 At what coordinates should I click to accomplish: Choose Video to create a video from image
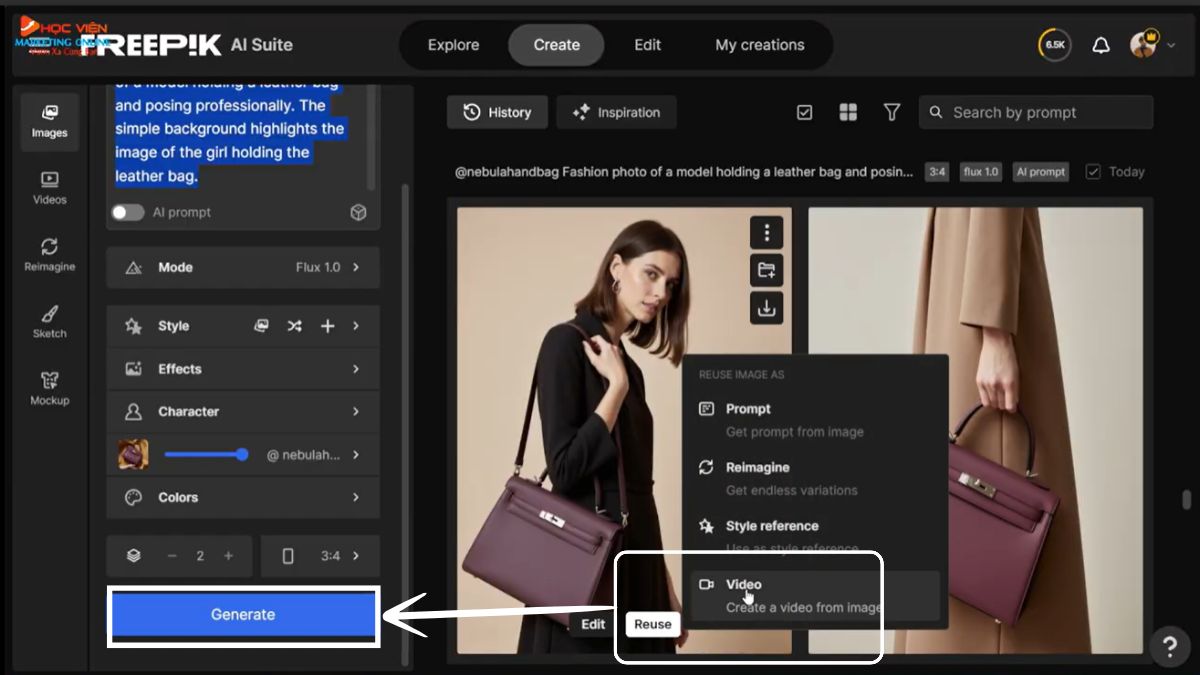815,595
